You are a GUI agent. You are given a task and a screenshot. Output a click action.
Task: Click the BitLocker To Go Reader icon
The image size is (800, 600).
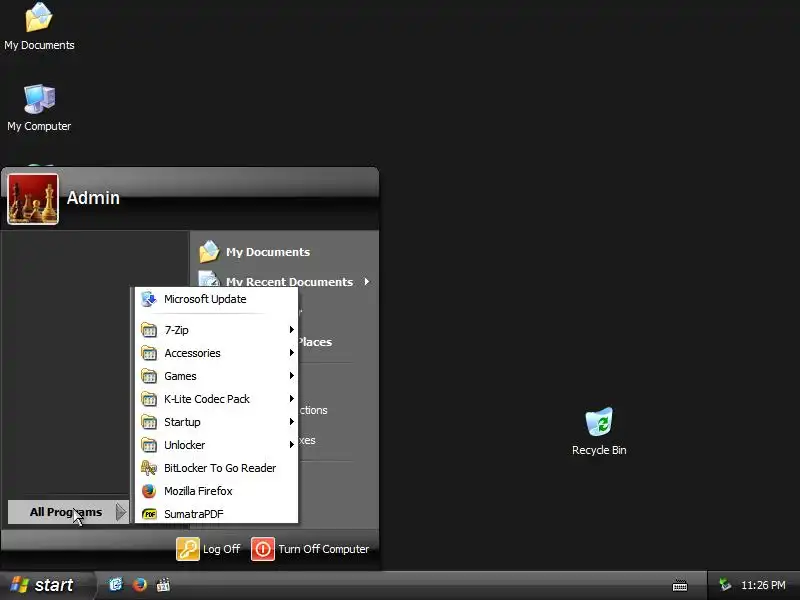click(148, 468)
